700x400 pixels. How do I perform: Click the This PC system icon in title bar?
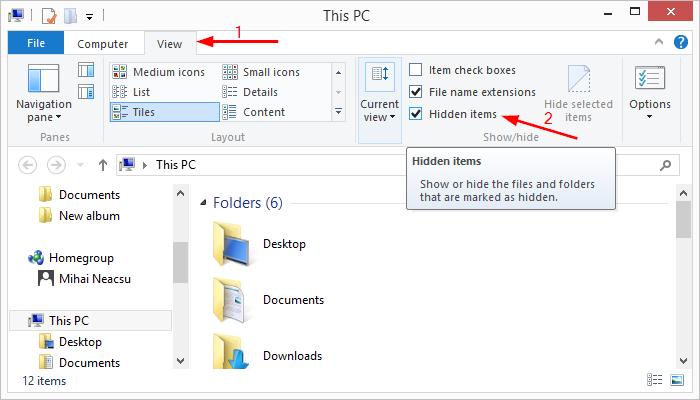(16, 16)
